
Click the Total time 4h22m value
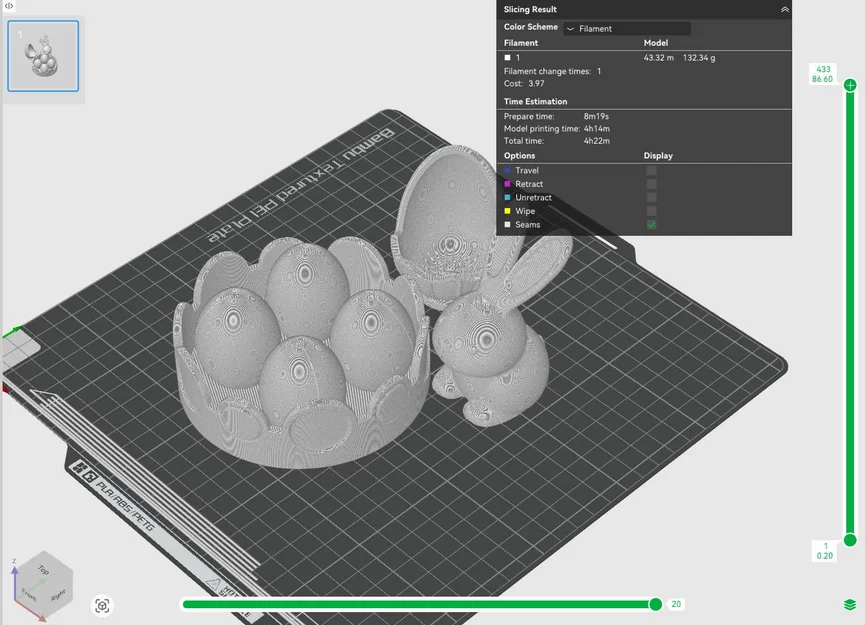coord(597,141)
